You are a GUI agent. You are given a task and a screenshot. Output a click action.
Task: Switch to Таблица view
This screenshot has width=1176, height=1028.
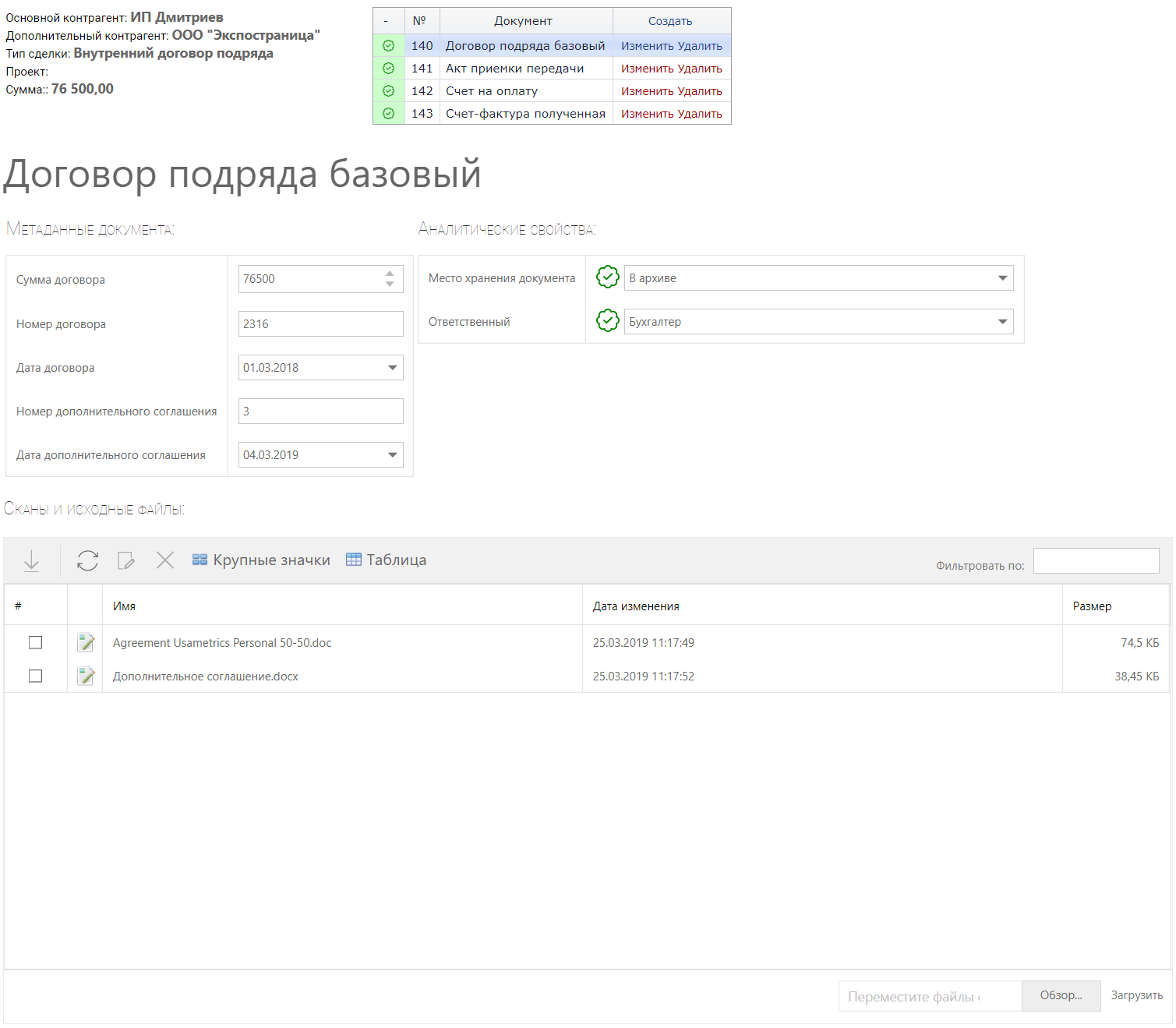[387, 560]
